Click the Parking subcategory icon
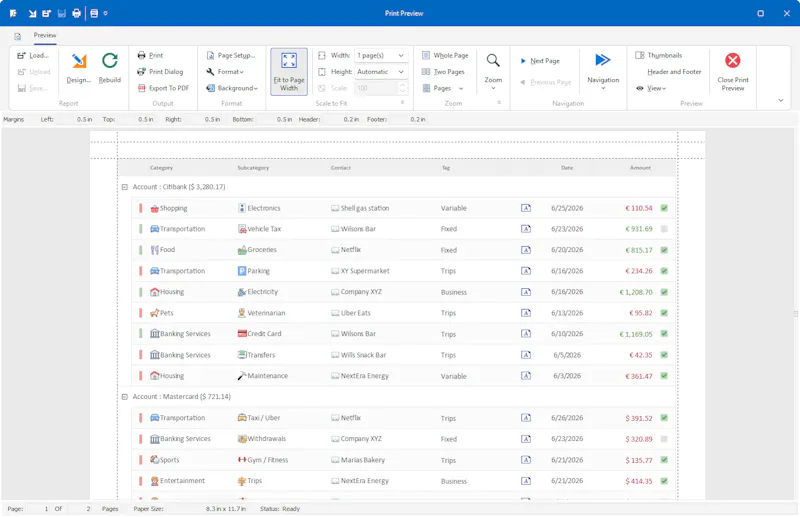This screenshot has height=517, width=800. [242, 271]
